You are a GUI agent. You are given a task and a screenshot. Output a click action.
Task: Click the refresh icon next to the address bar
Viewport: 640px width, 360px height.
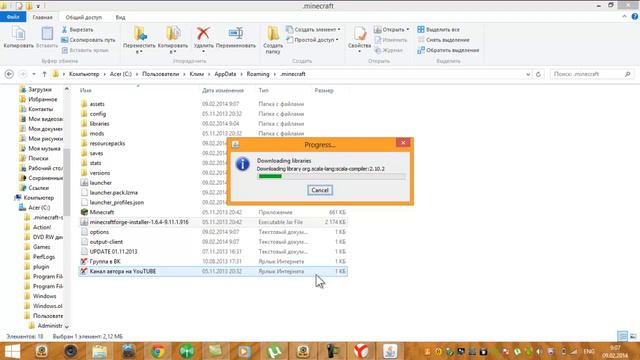tap(538, 74)
